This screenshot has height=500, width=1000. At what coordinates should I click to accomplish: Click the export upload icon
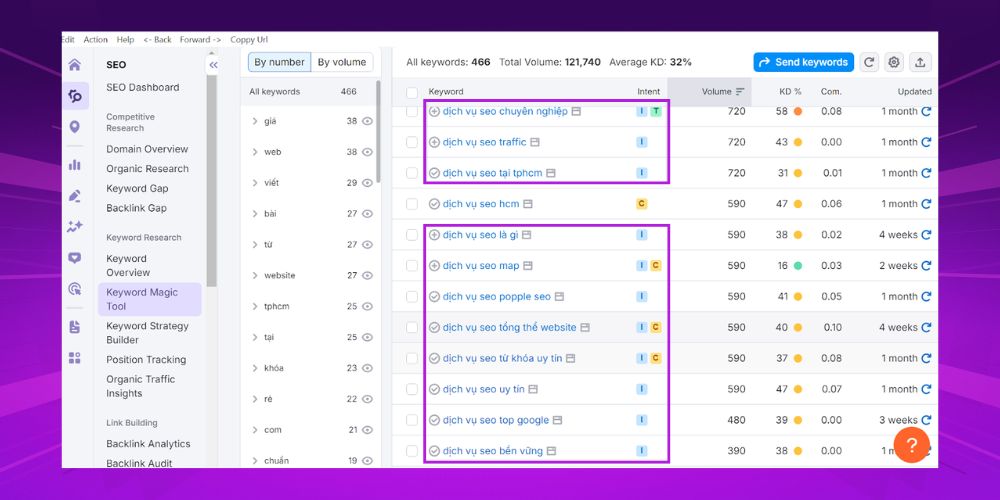pyautogui.click(x=920, y=62)
